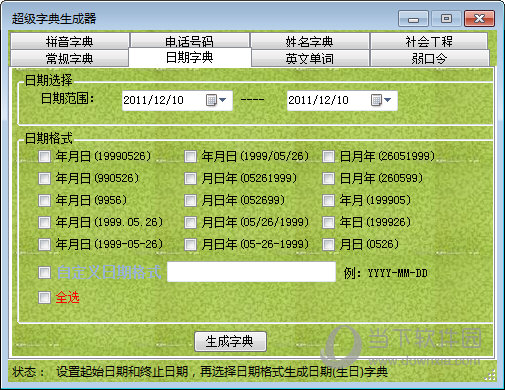The height and width of the screenshot is (390, 505).
Task: Open the 姓名字典 tab
Action: [x=310, y=41]
